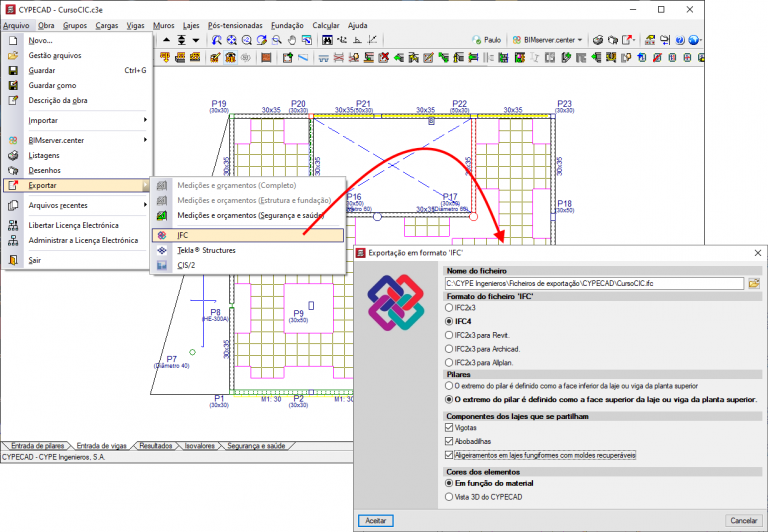Select the IFC4 format radio button
This screenshot has height=532, width=768.
click(x=449, y=321)
